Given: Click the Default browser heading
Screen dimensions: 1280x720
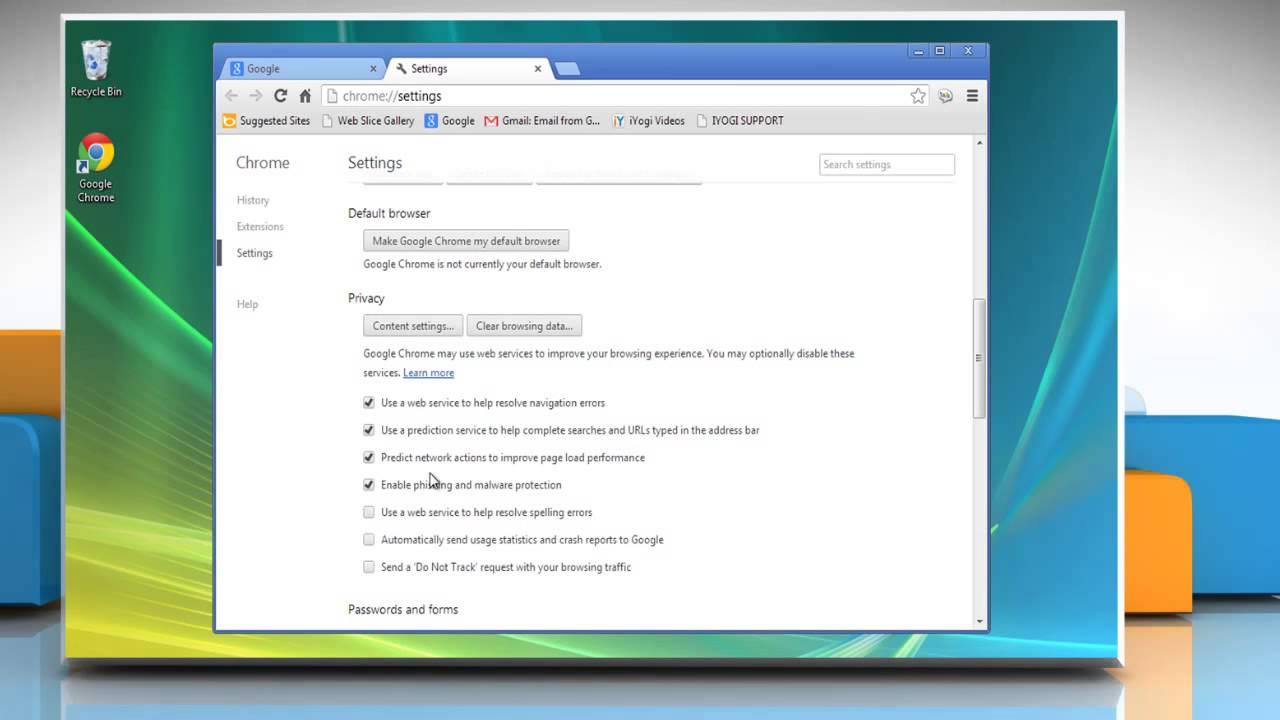Looking at the screenshot, I should tap(389, 213).
